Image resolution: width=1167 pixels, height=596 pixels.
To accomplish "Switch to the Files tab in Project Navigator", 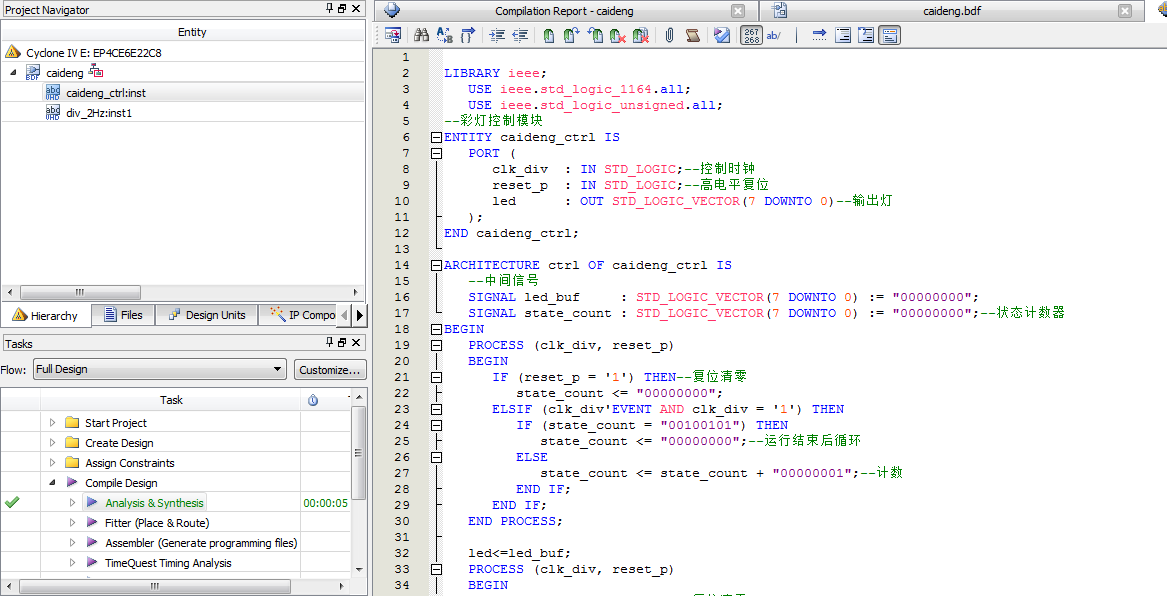I will coord(122,315).
